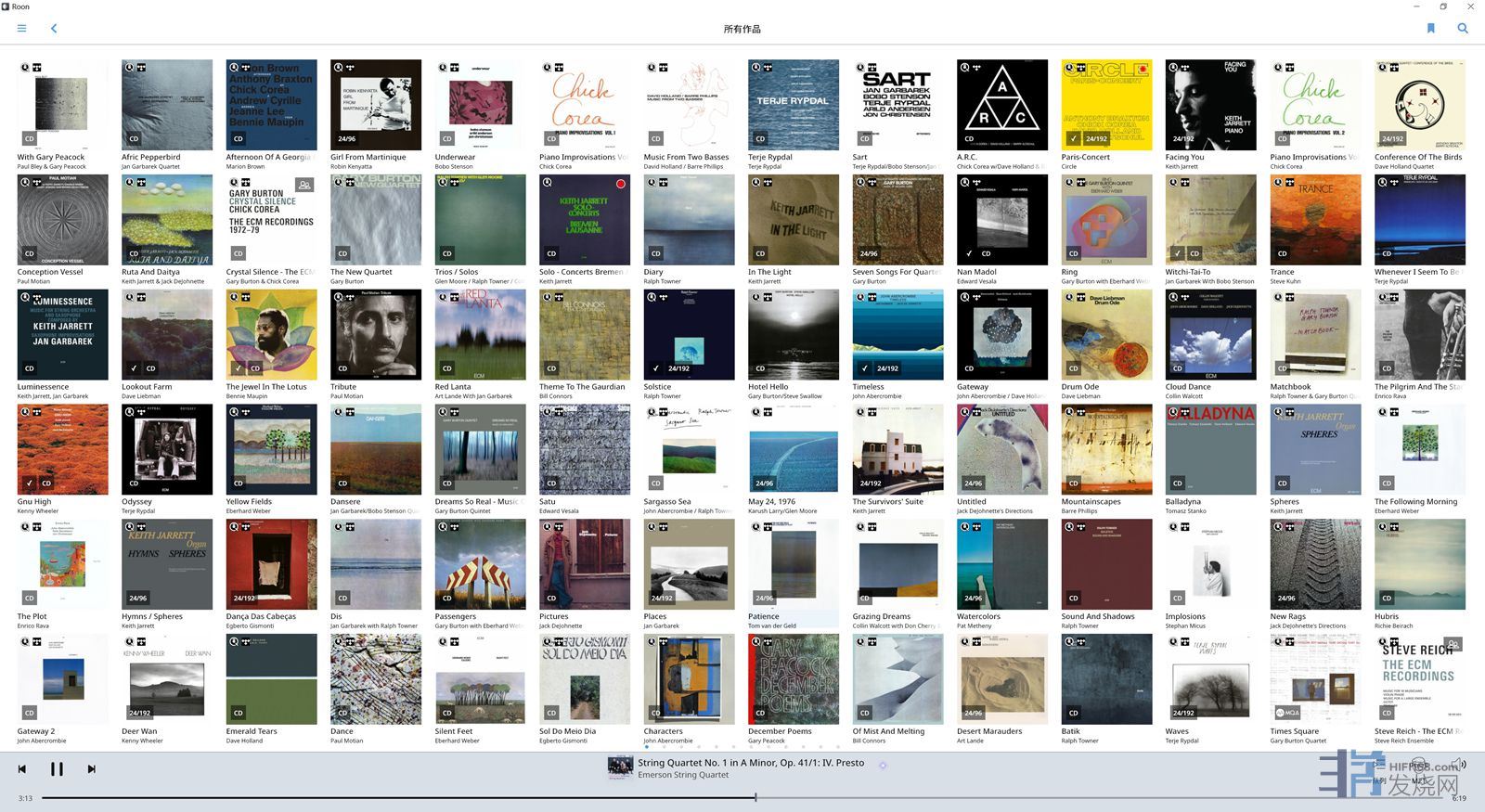The height and width of the screenshot is (812, 1485).
Task: Click the bookmark icon in the header
Action: pos(1430,29)
